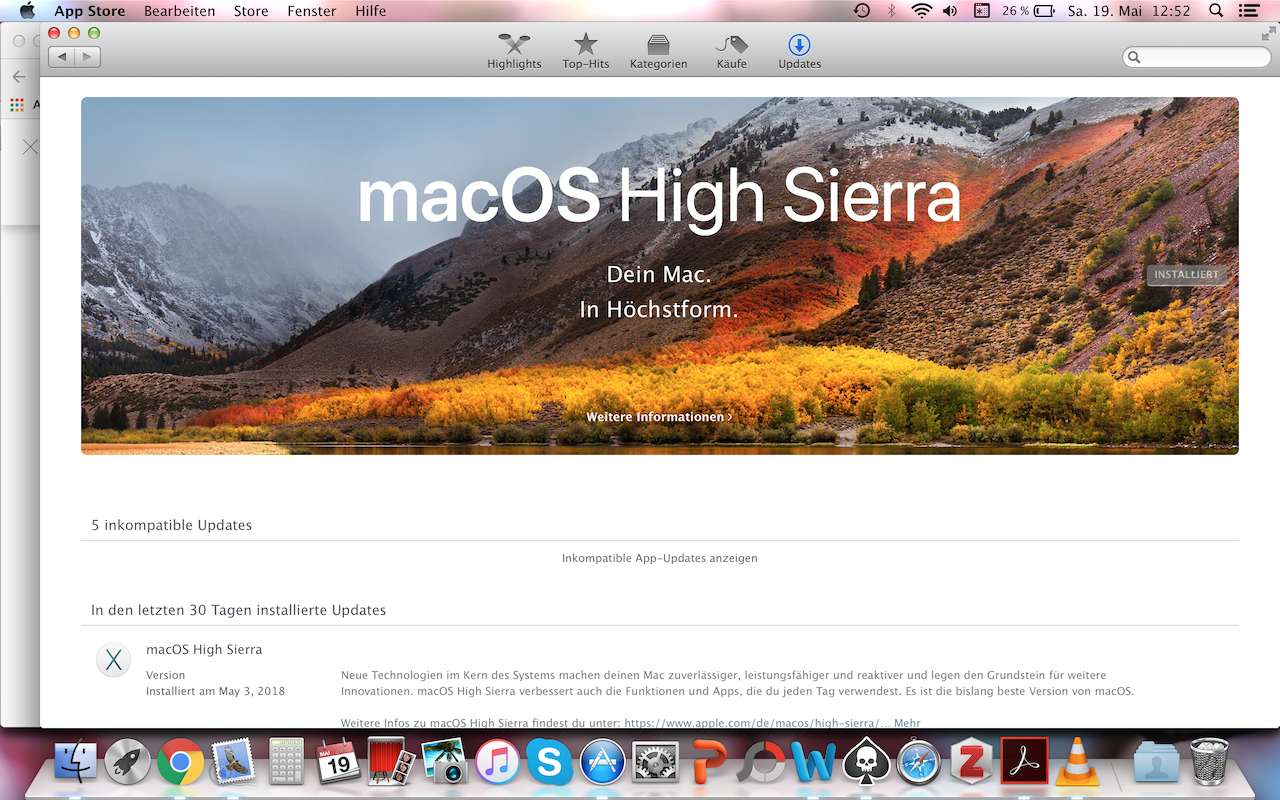
Task: Open the Hilfe menu
Action: tap(370, 11)
